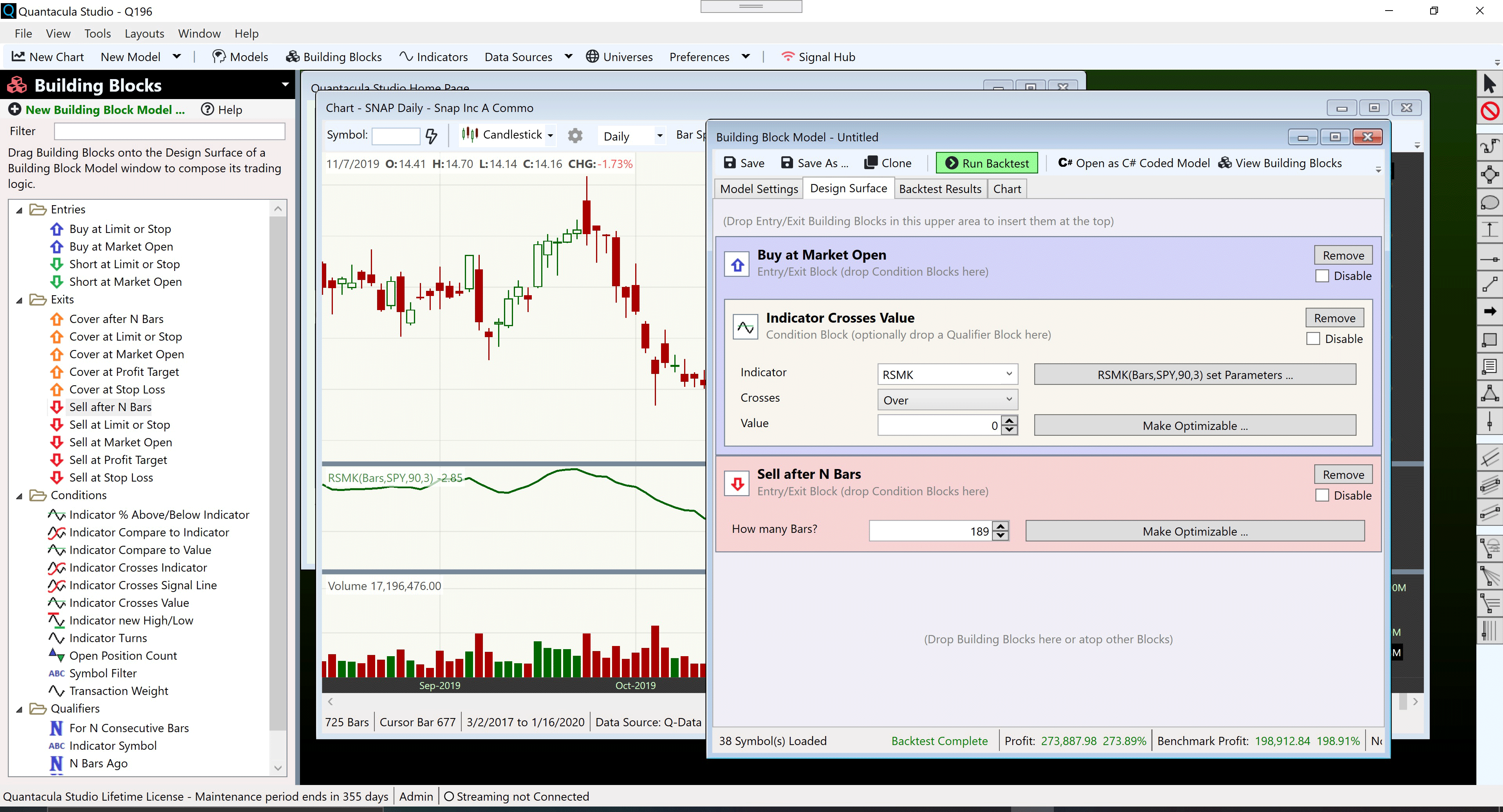The image size is (1503, 812).
Task: Collapse the Exits folder
Action: tap(19, 300)
